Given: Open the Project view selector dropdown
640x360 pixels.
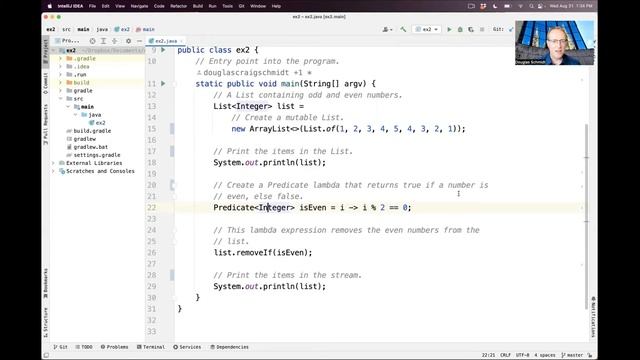Looking at the screenshot, I should 68,41.
